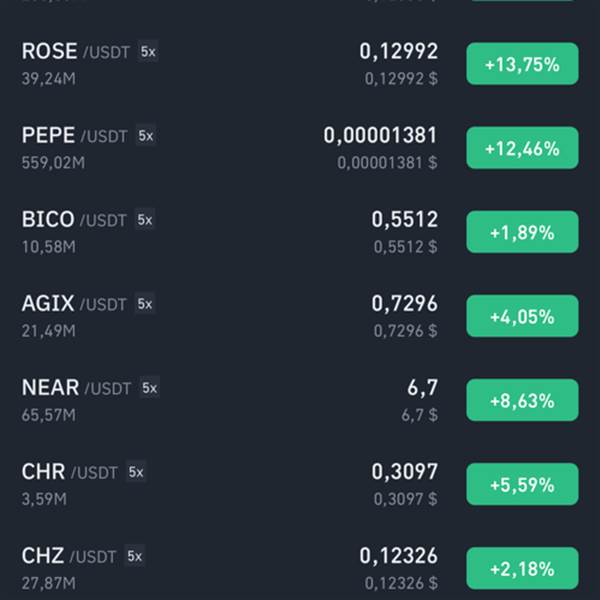The width and height of the screenshot is (600, 600).
Task: Select the PEPE/USDT pair row
Action: (x=300, y=148)
